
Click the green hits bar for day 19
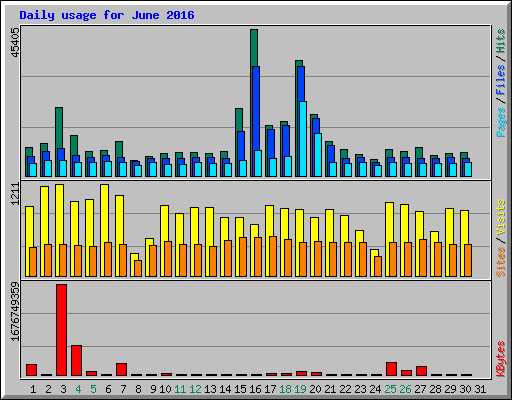pos(299,63)
